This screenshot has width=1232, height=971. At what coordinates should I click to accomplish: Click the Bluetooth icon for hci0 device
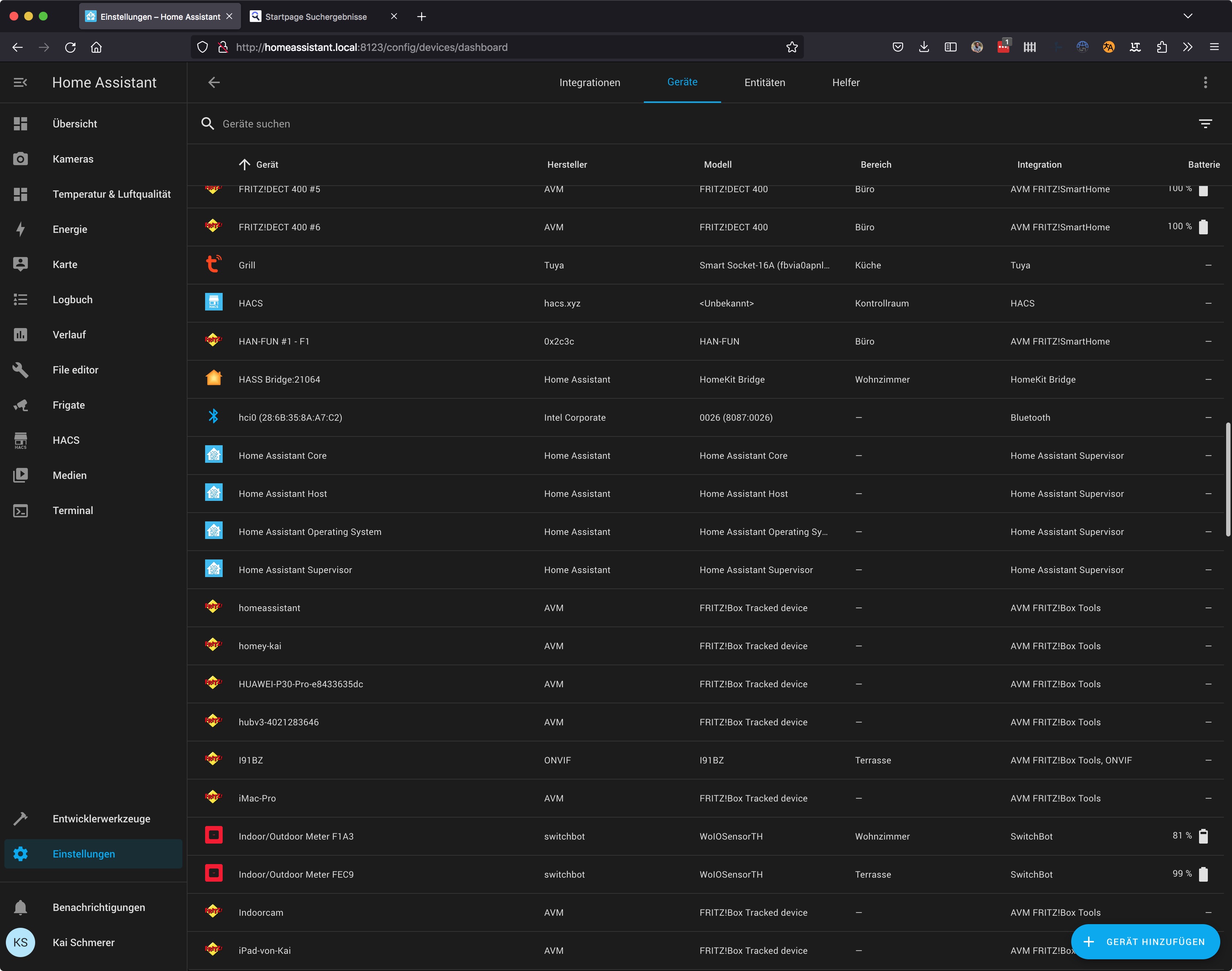[x=213, y=417]
